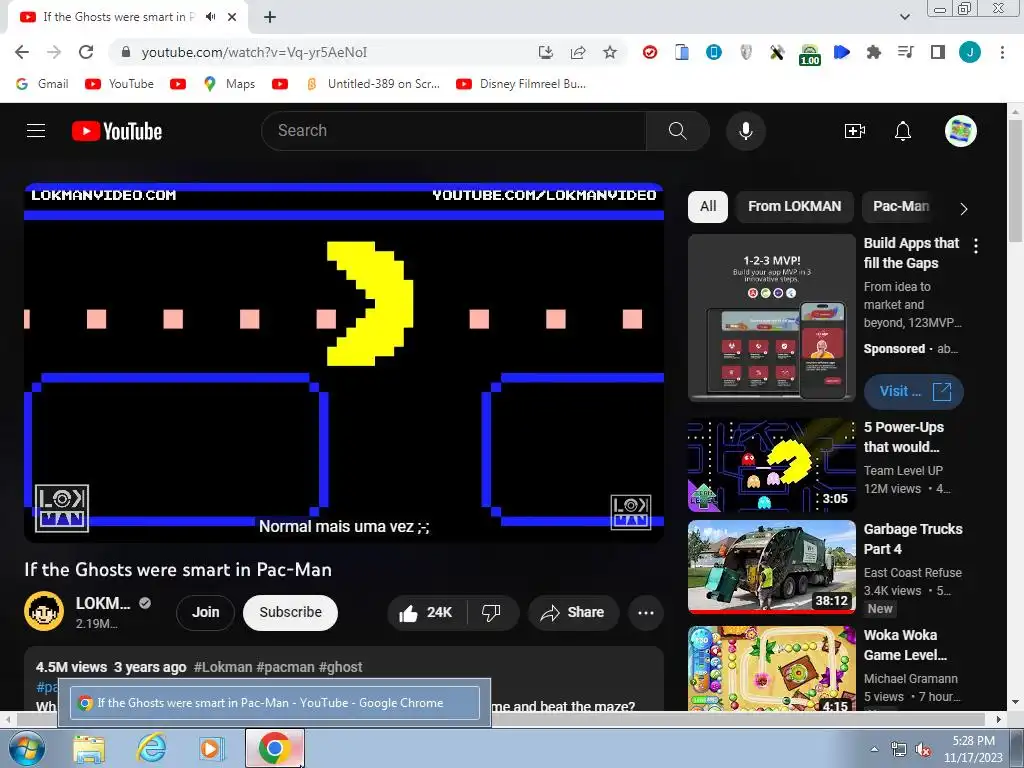The width and height of the screenshot is (1024, 768).
Task: Open LOKMAN channel avatar
Action: [x=44, y=611]
